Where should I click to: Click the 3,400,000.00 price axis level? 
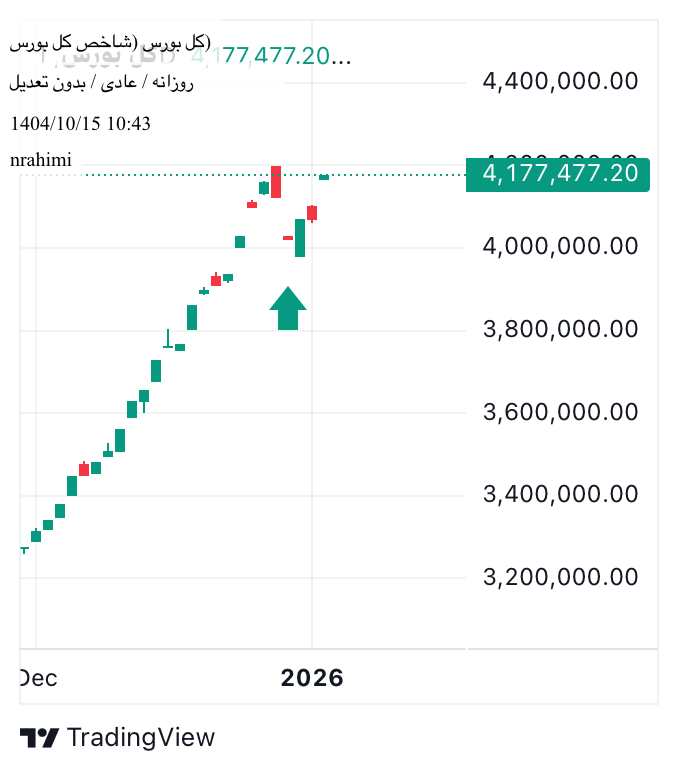click(560, 494)
